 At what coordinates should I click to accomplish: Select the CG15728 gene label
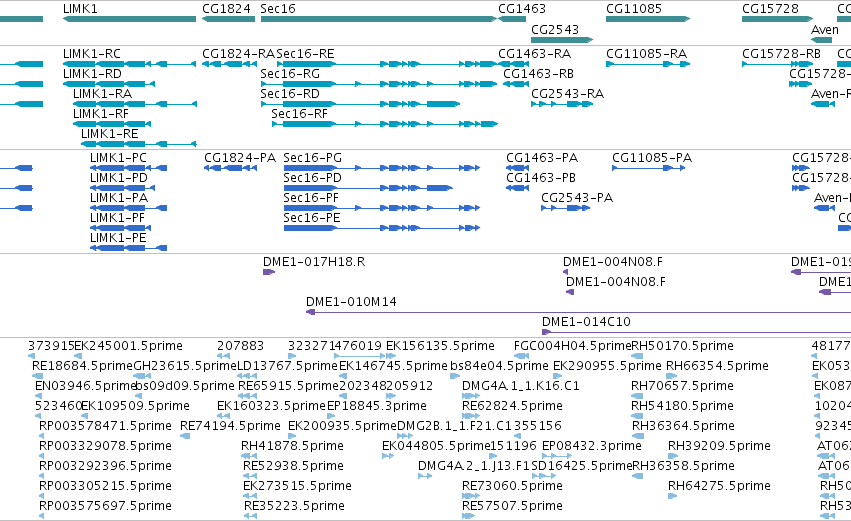click(770, 9)
